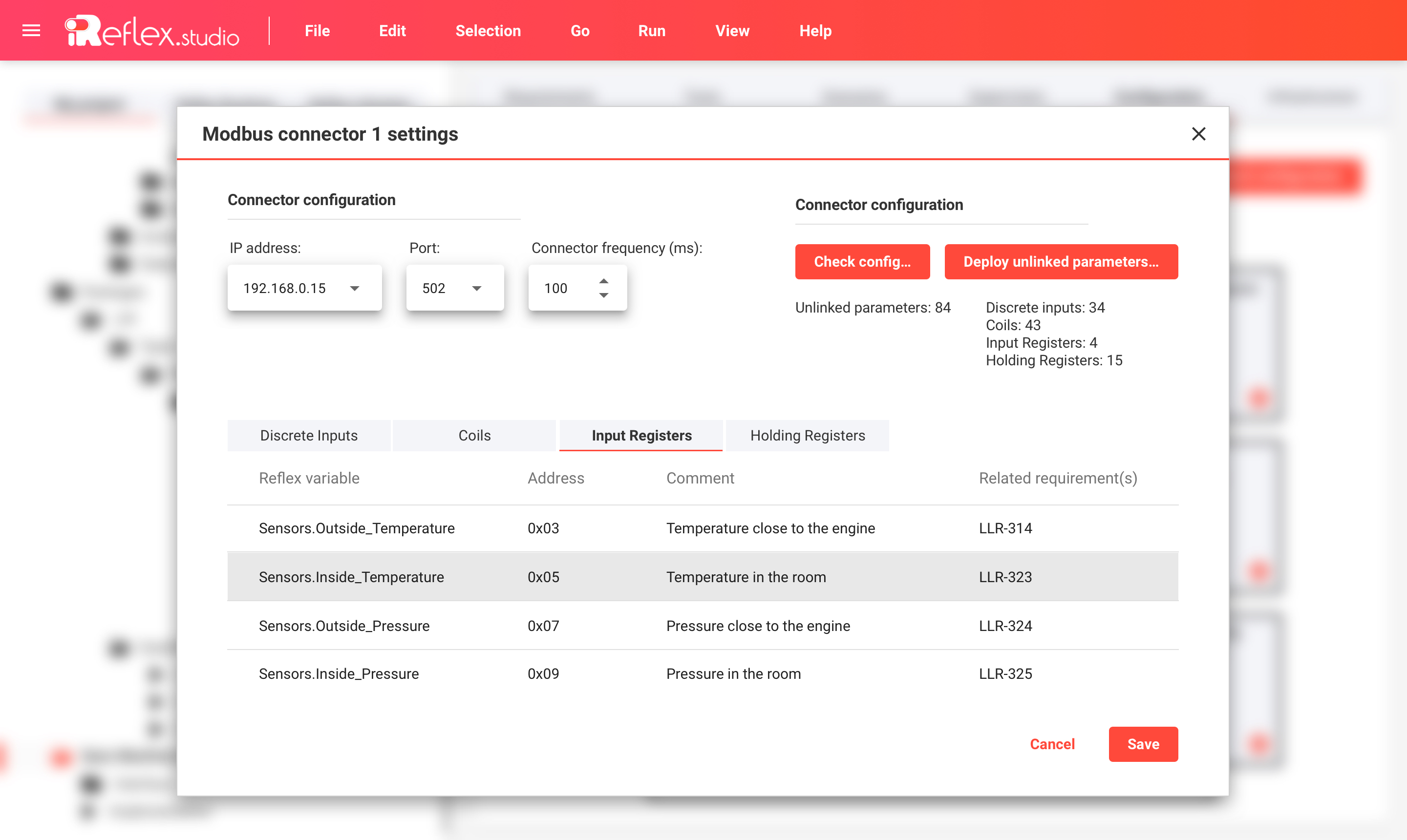Screen dimensions: 1407x840
Task: Click the connector frequency value field
Action: point(577,288)
